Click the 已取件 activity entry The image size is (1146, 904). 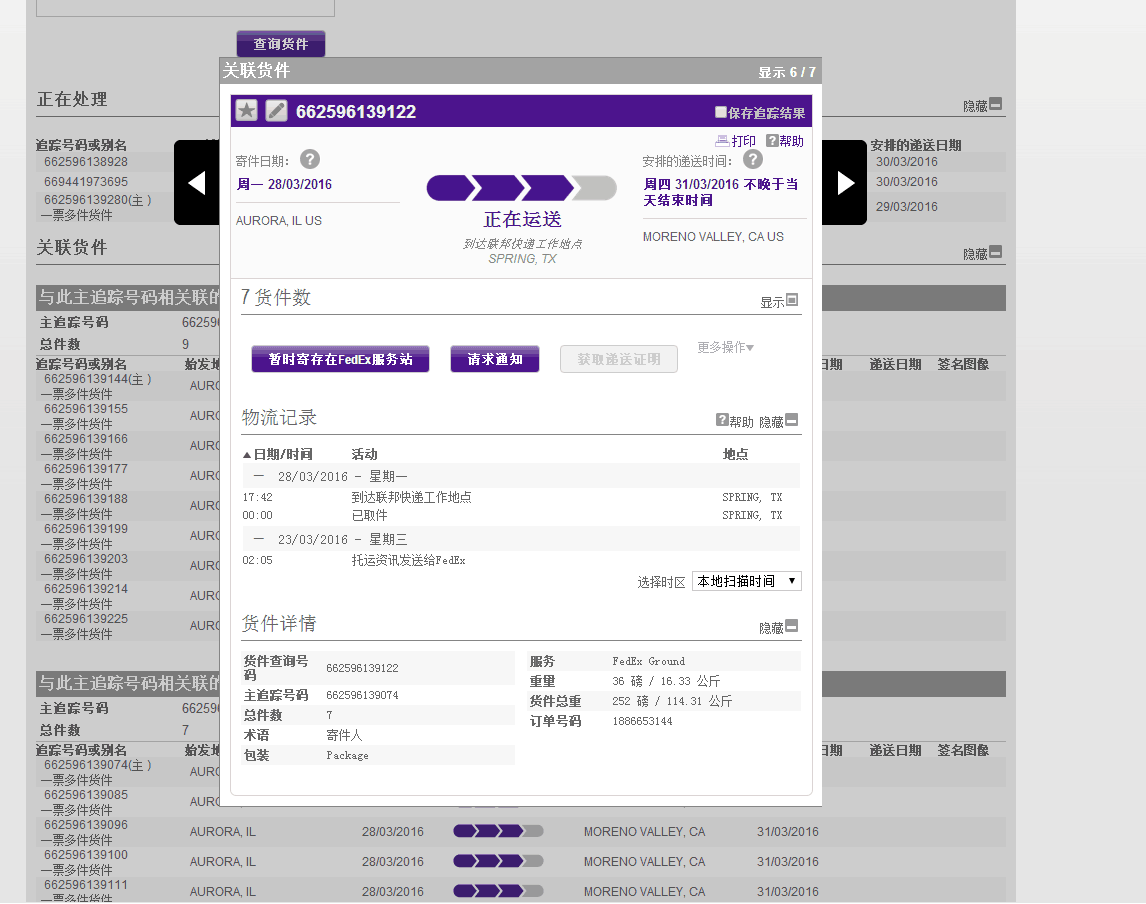click(x=369, y=515)
